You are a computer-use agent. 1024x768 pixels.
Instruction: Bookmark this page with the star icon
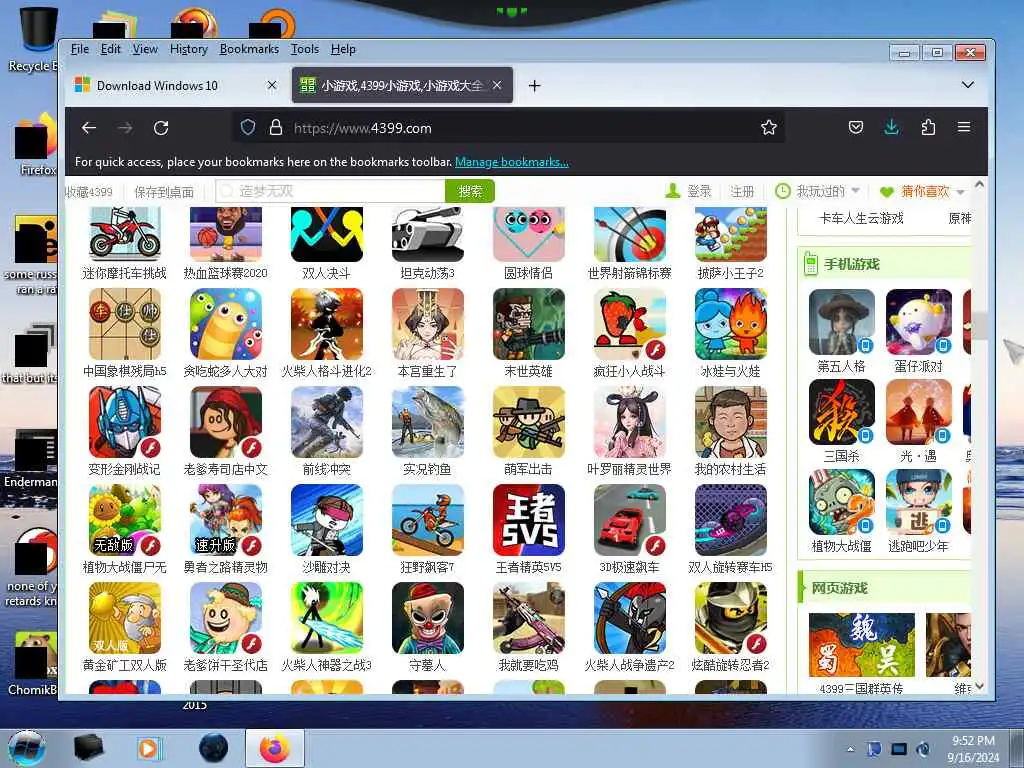769,127
